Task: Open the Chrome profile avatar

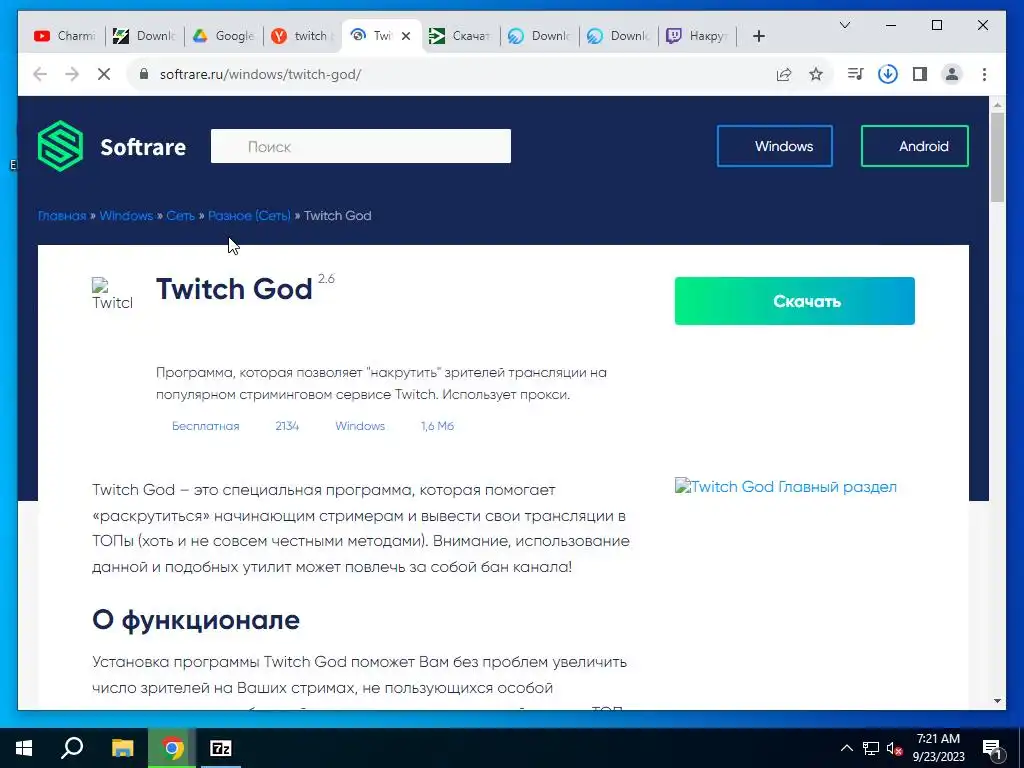Action: (x=952, y=74)
